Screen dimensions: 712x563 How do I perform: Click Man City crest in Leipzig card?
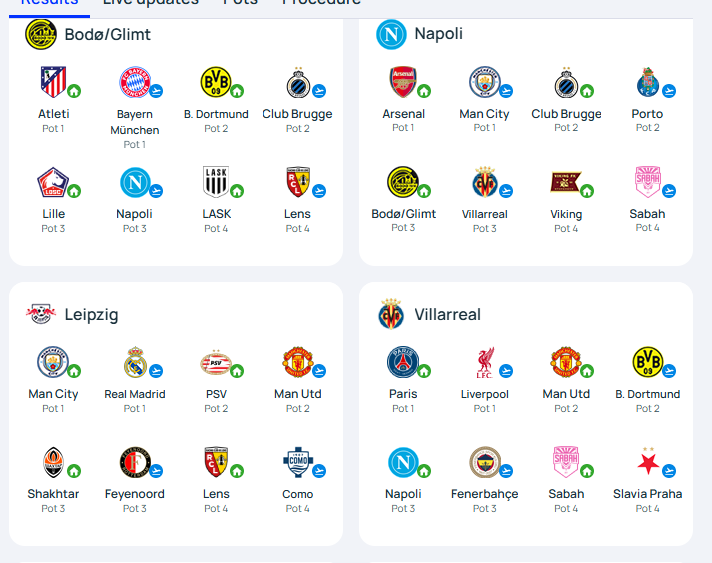(x=53, y=362)
